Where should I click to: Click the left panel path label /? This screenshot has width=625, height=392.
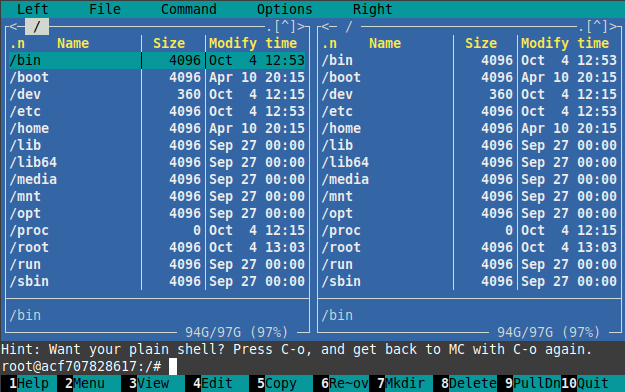tap(37, 26)
